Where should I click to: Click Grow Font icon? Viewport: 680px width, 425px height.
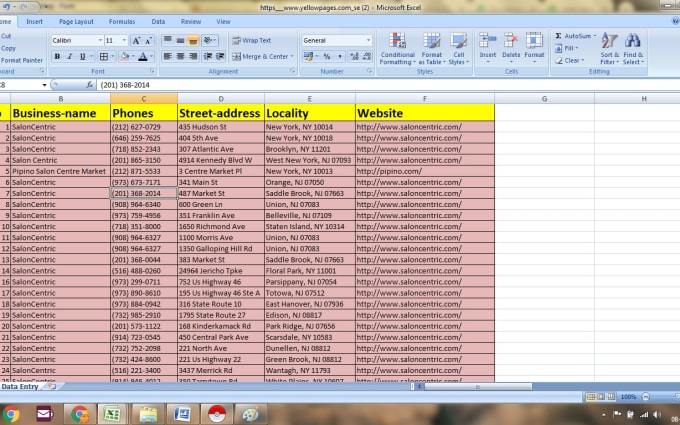point(136,40)
